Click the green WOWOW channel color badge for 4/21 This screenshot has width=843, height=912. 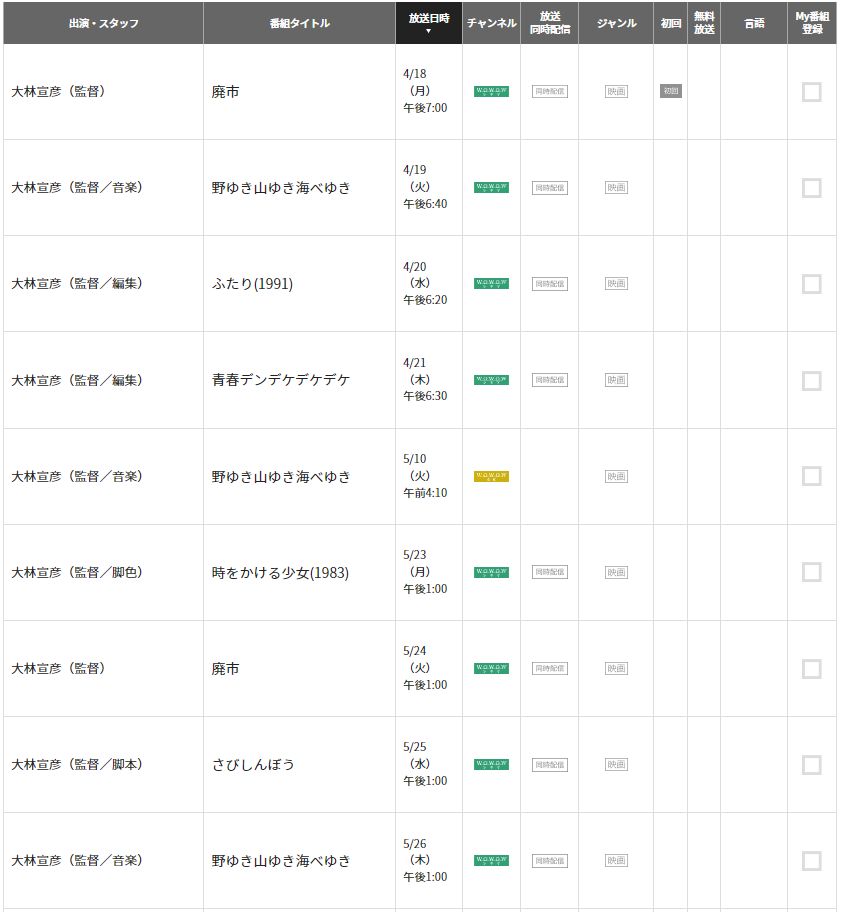click(x=491, y=380)
